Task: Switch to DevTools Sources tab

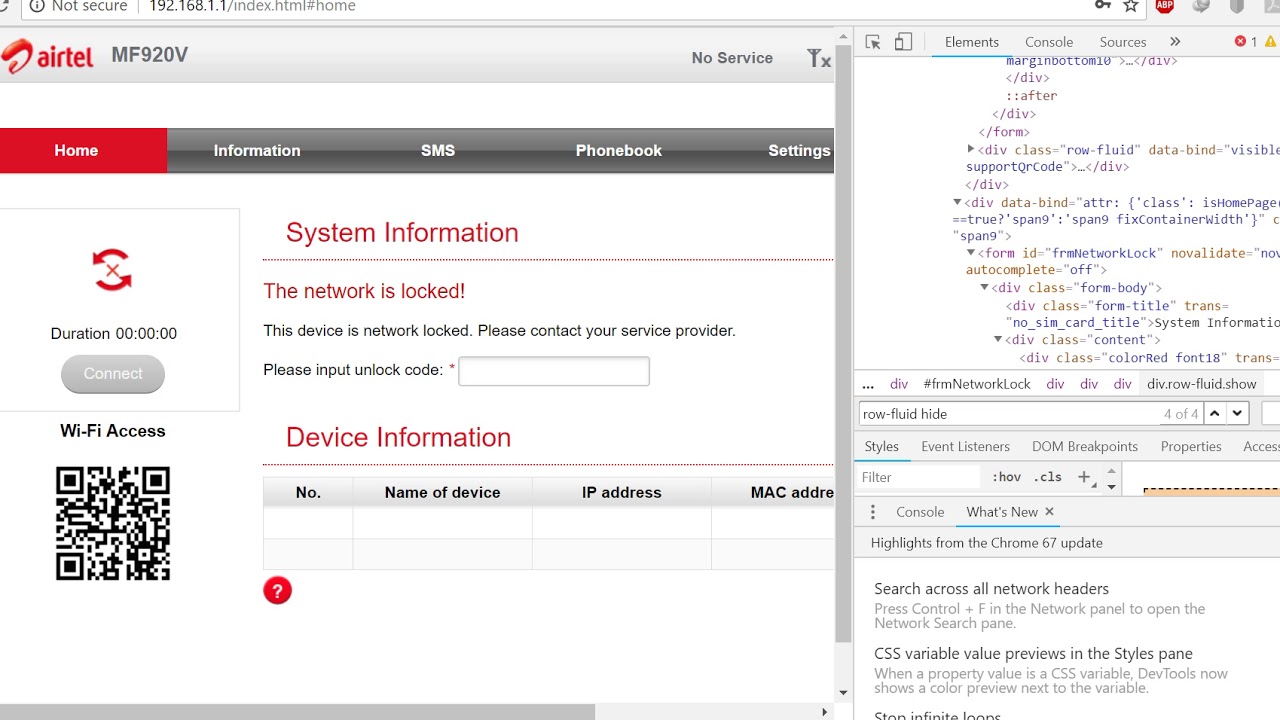Action: coord(1123,42)
